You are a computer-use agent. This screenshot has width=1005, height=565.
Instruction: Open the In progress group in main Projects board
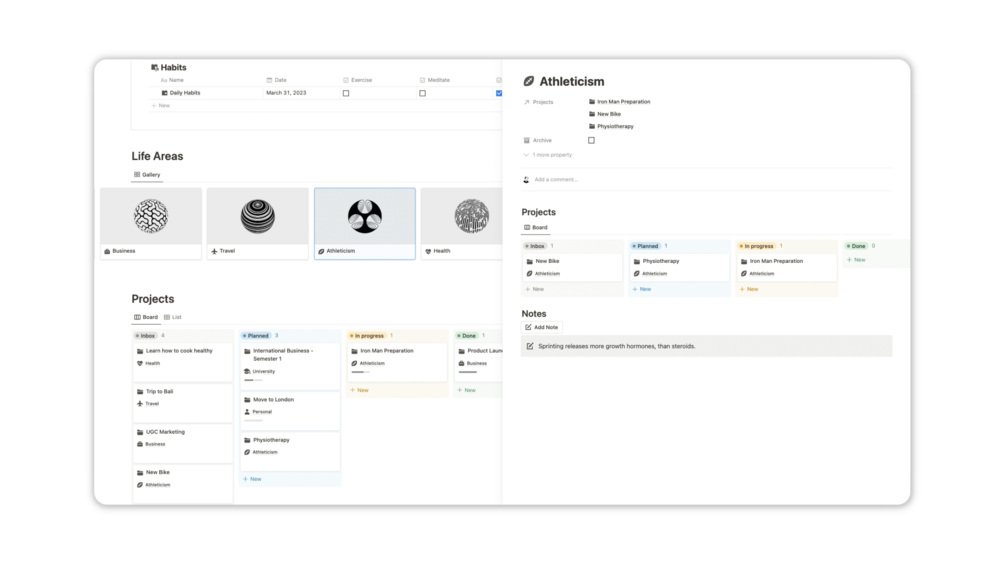(x=367, y=336)
